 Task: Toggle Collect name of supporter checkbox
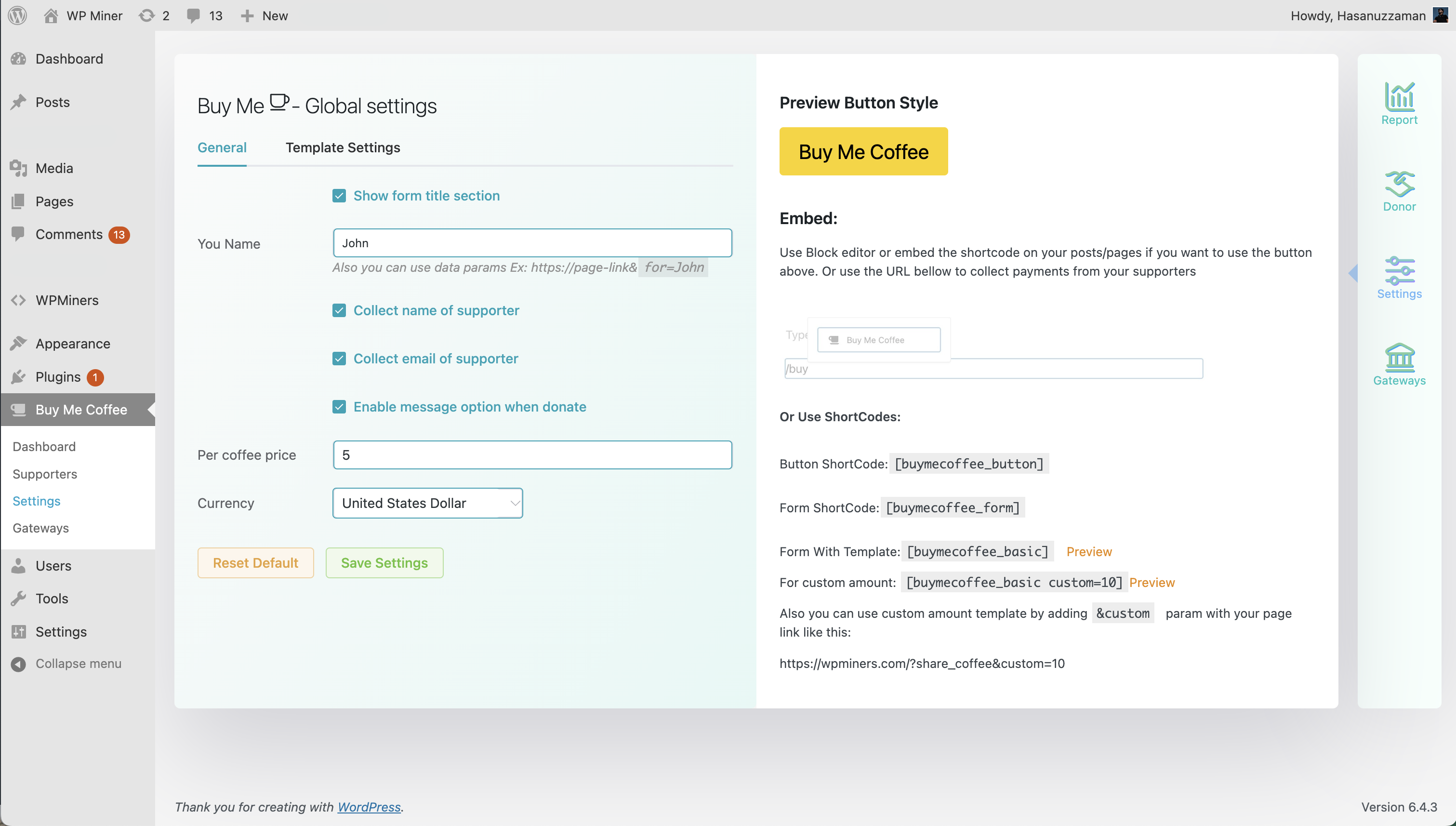[x=339, y=310]
